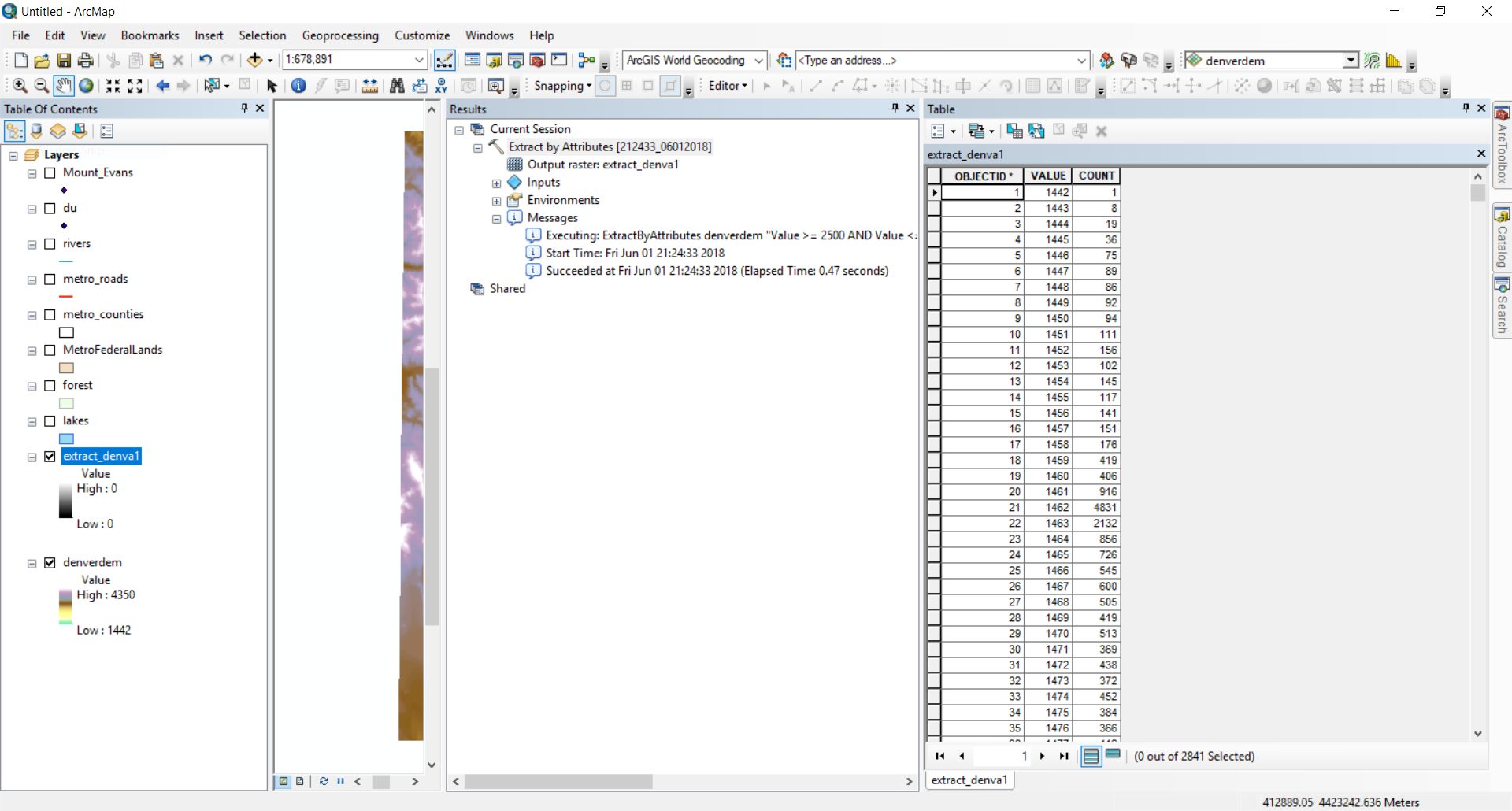Check the forest layer box
Screen dimensions: 1512x811
click(x=50, y=386)
